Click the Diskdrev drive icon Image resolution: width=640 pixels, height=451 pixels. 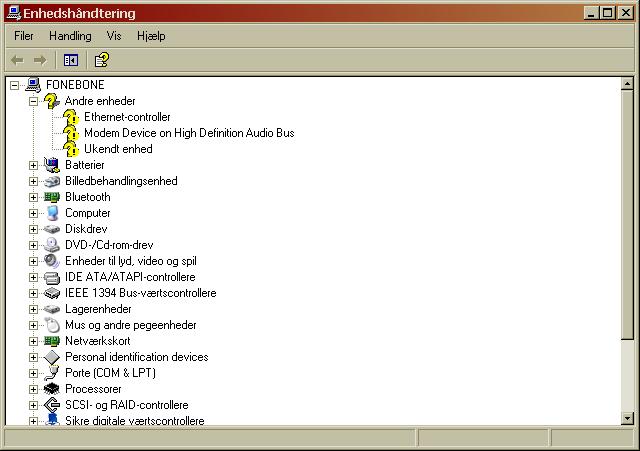click(x=52, y=229)
